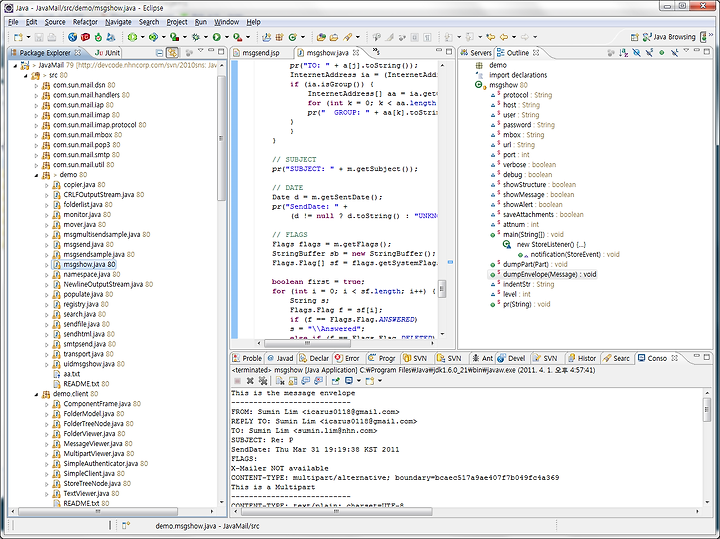The width and height of the screenshot is (720, 539).
Task: Click Remove Launch icon in Console toolbar
Action: [x=250, y=381]
